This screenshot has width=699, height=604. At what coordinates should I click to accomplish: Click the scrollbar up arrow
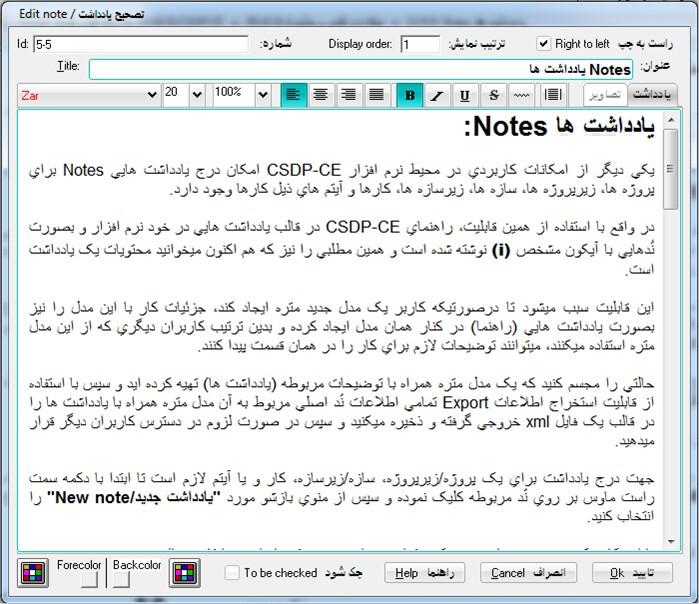point(670,120)
